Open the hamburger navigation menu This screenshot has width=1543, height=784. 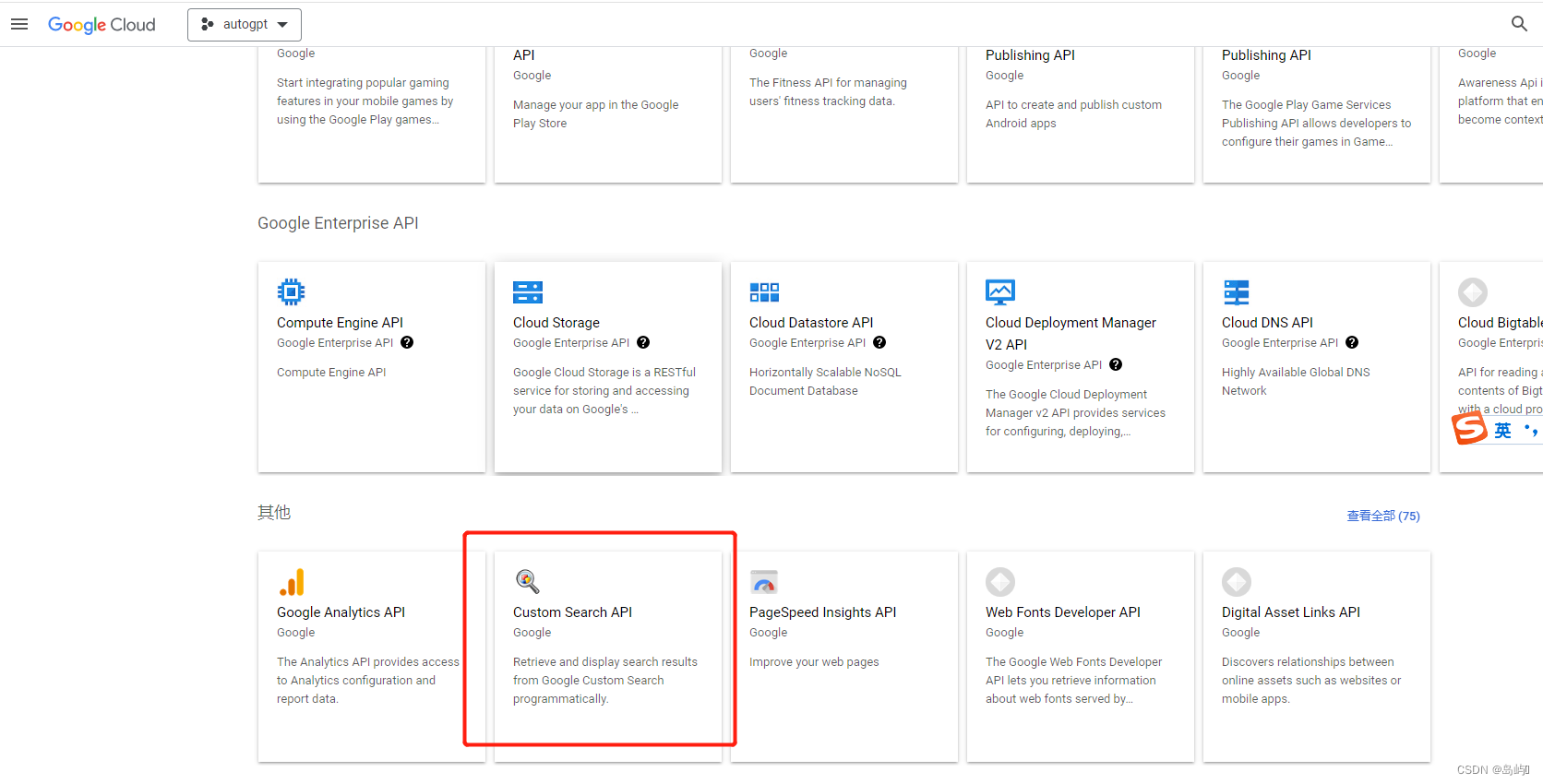pyautogui.click(x=19, y=24)
